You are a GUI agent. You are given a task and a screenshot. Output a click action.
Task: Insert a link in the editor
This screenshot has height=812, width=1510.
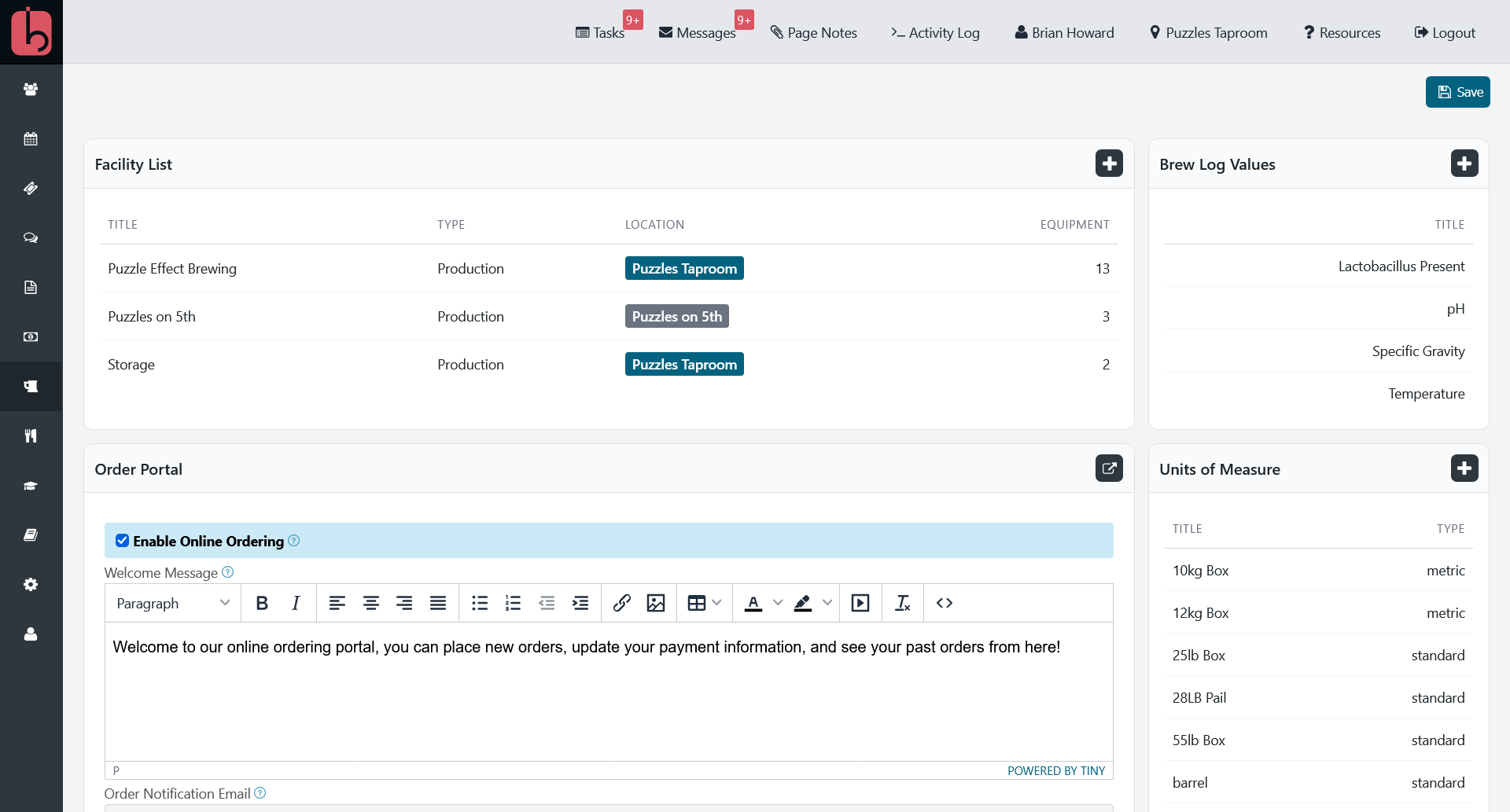click(x=622, y=603)
